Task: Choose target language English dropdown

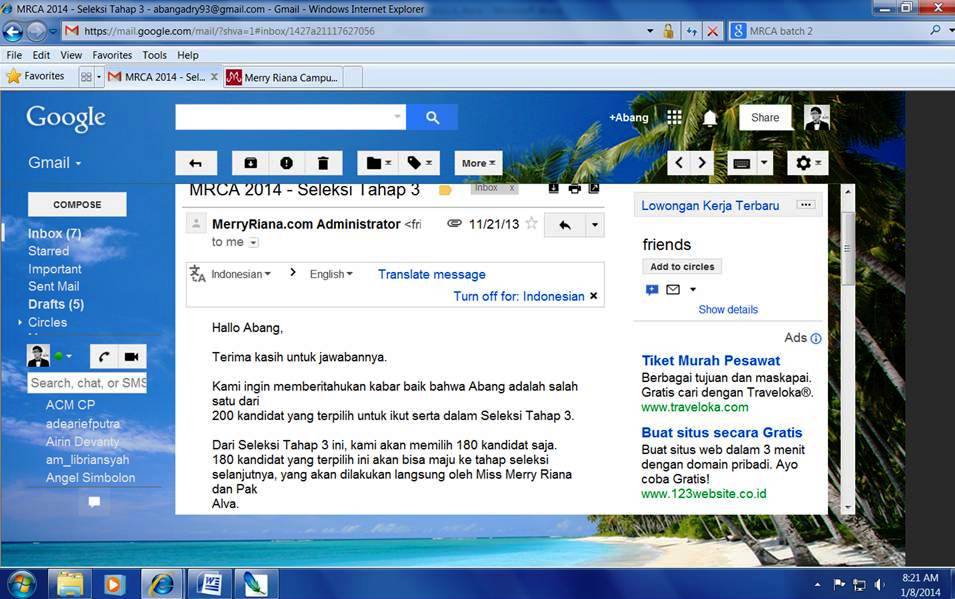Action: 331,274
